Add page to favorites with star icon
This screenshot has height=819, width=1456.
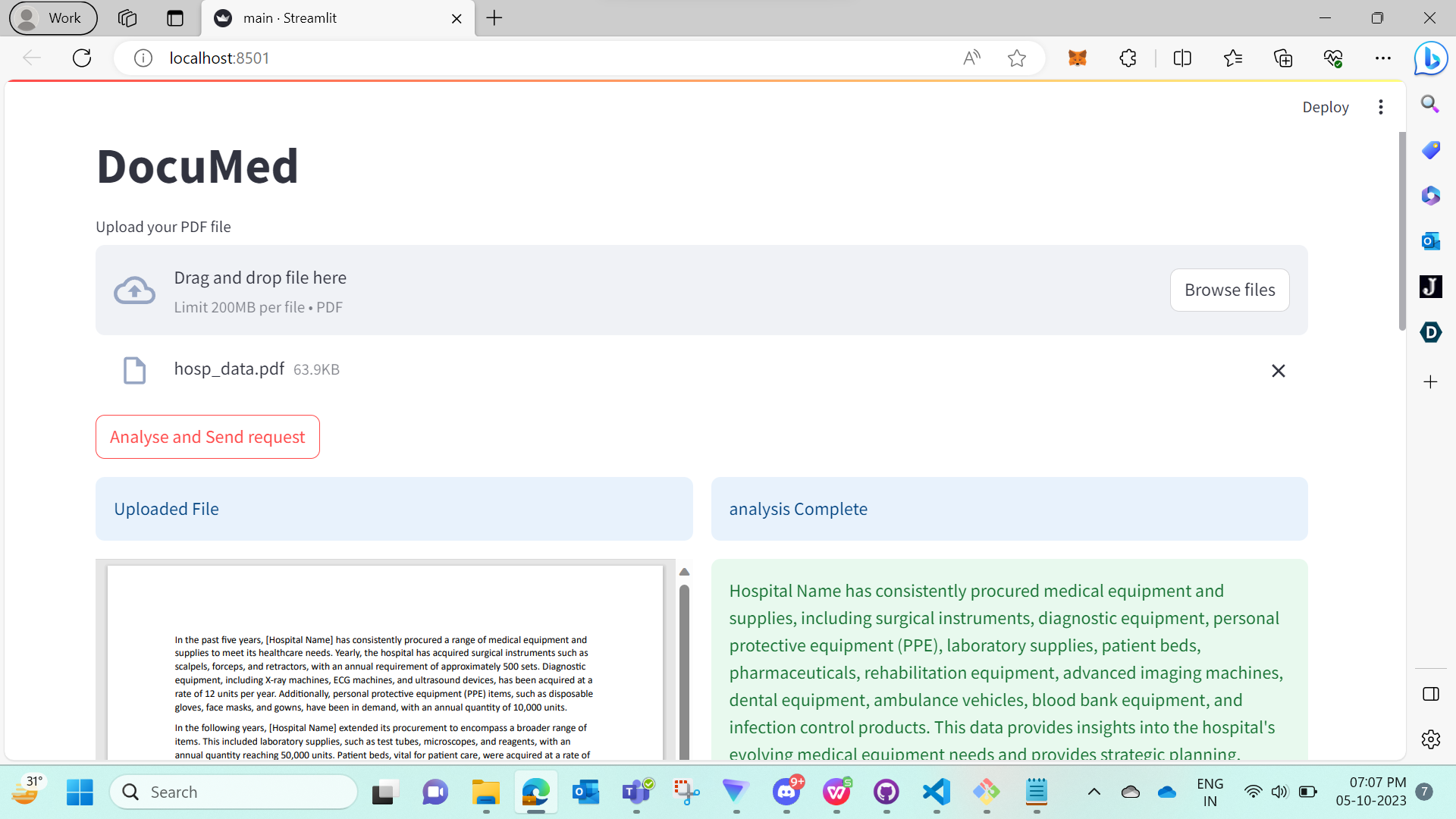coord(1016,58)
